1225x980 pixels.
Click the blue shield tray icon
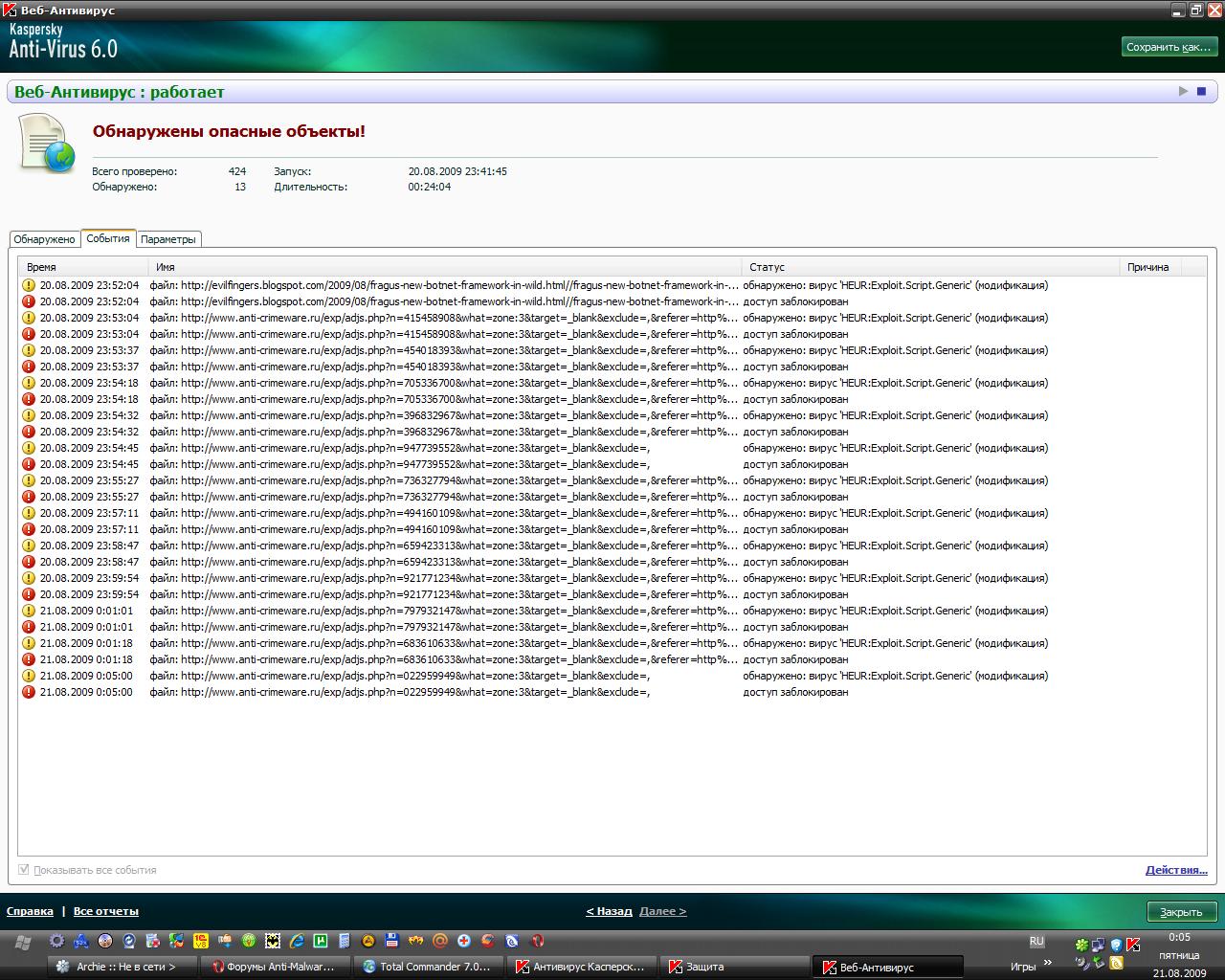1116,945
